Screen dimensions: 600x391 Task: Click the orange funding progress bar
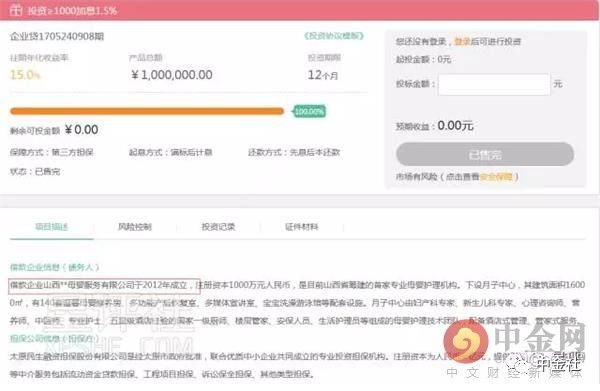147,111
